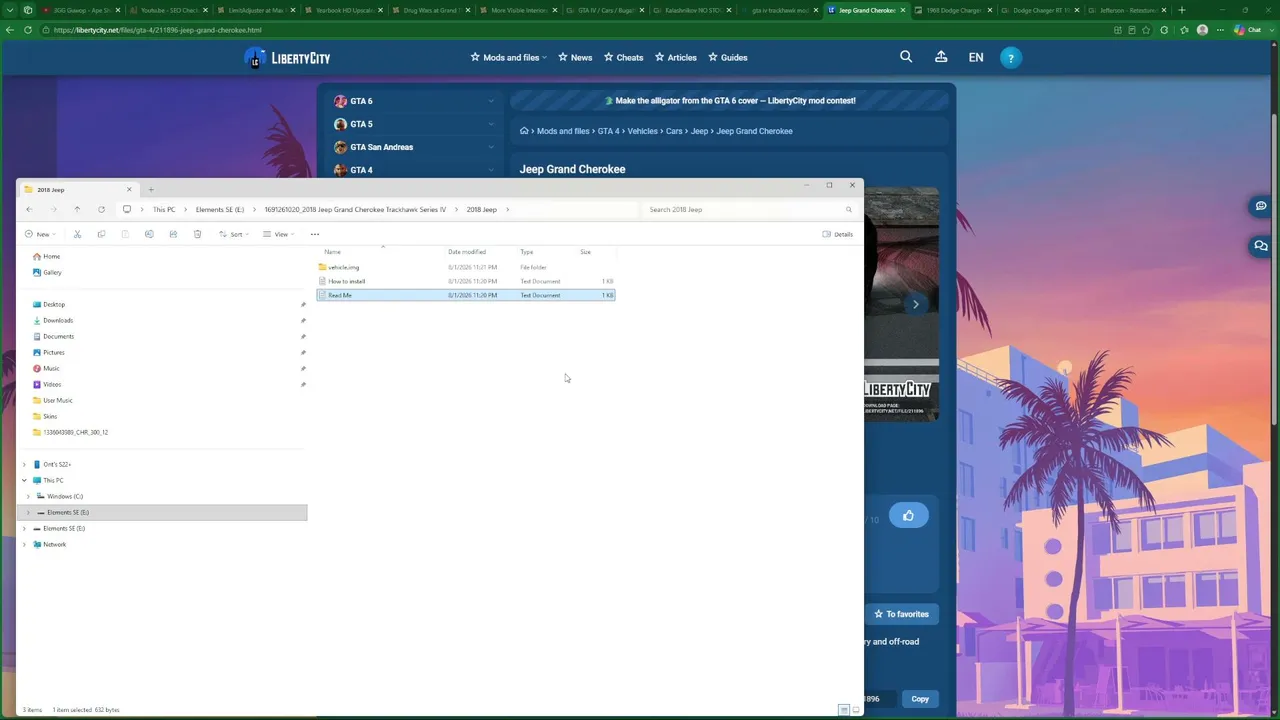Click the thumbs up like button

(x=908, y=516)
